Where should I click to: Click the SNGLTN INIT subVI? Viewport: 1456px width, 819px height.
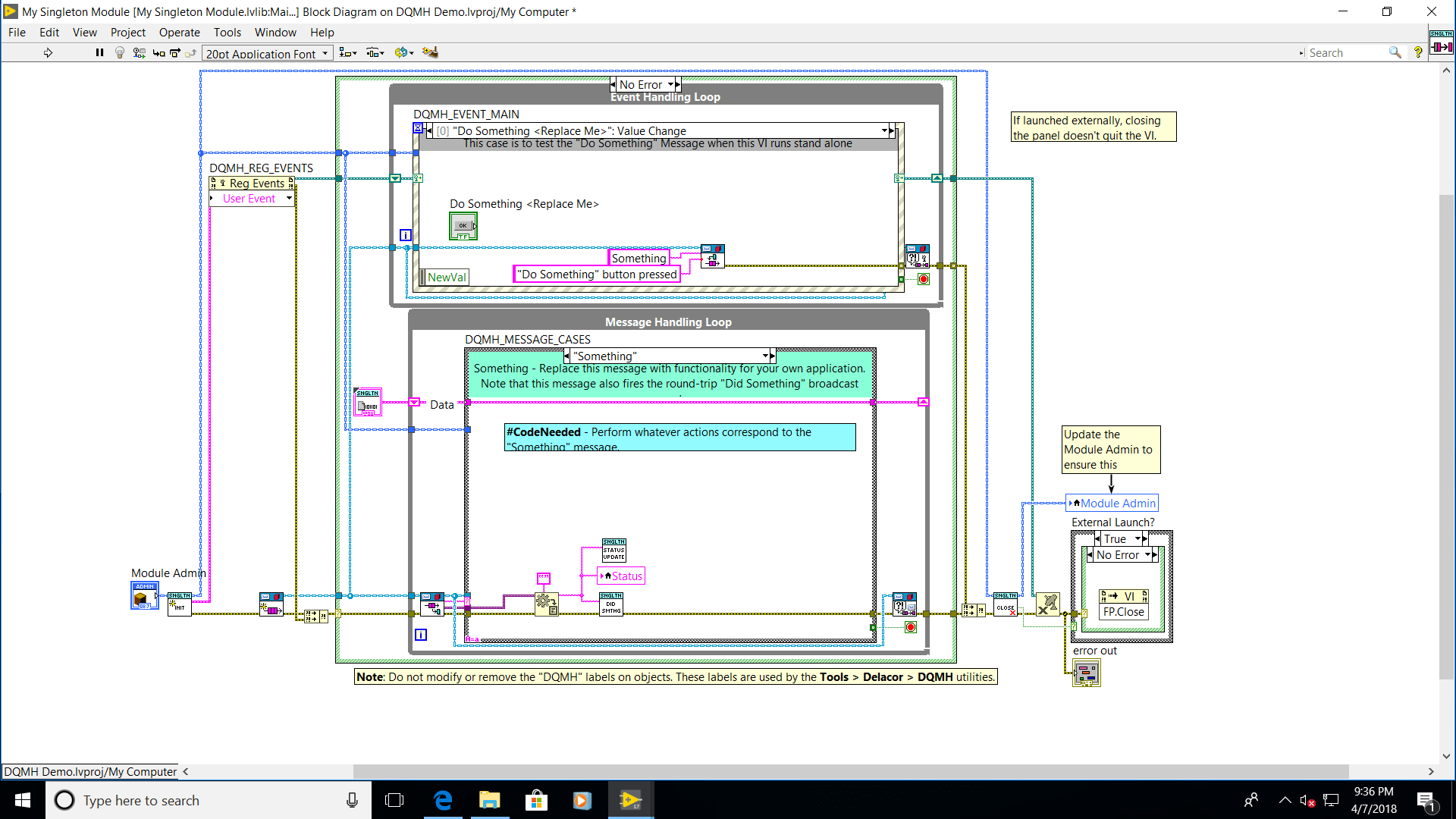click(180, 604)
